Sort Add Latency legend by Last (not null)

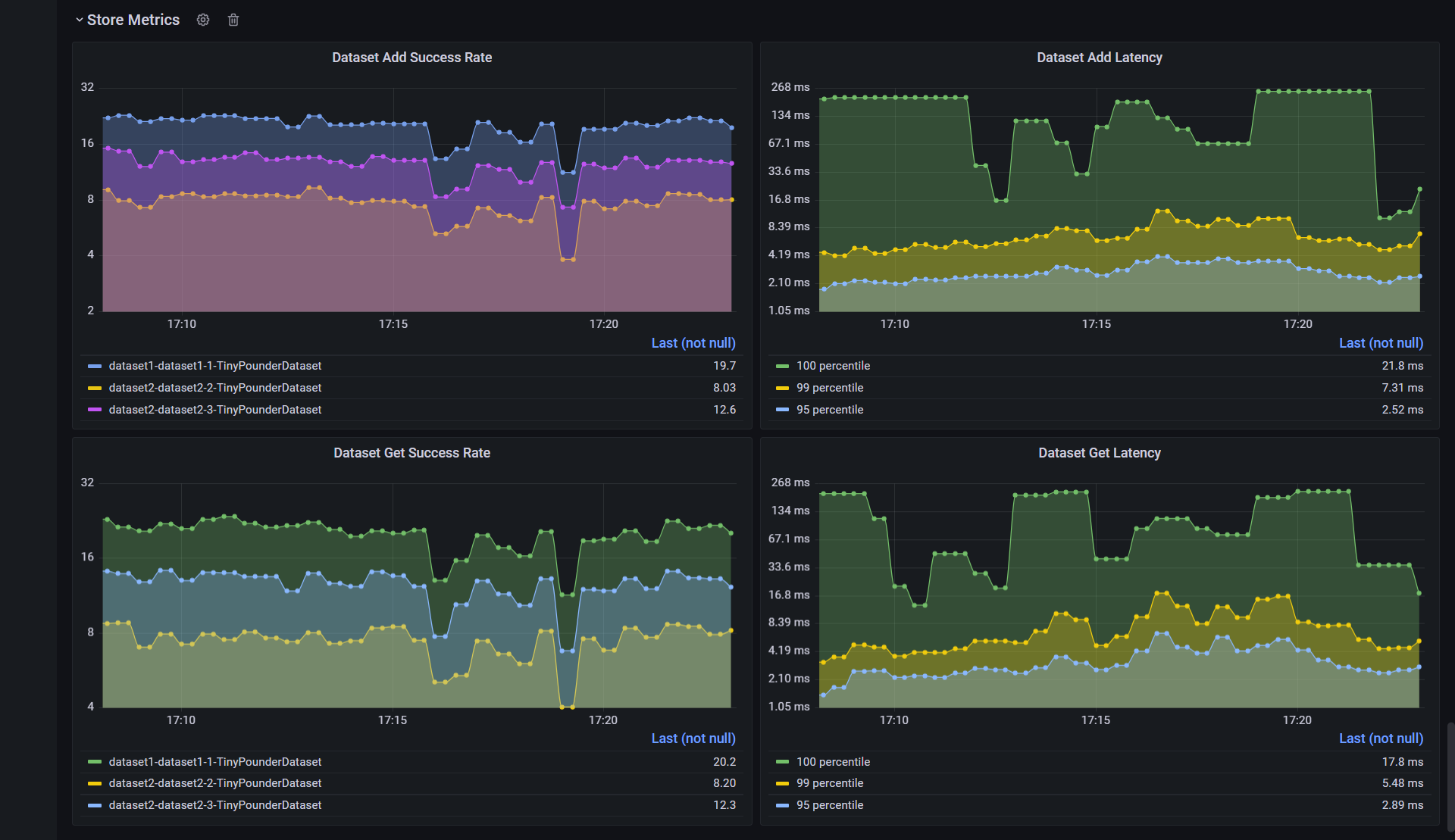[1381, 343]
